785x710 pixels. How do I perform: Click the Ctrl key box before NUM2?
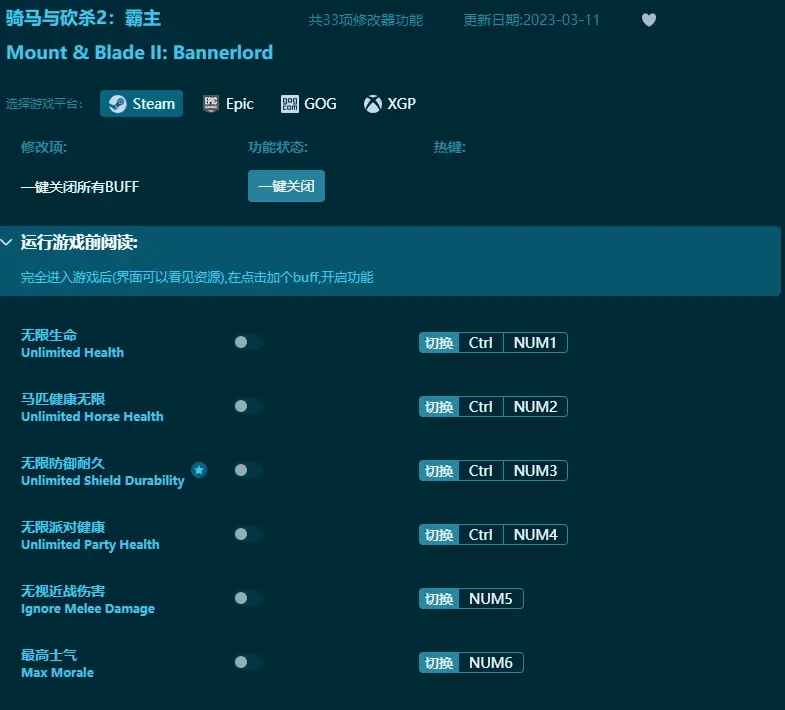coord(481,407)
